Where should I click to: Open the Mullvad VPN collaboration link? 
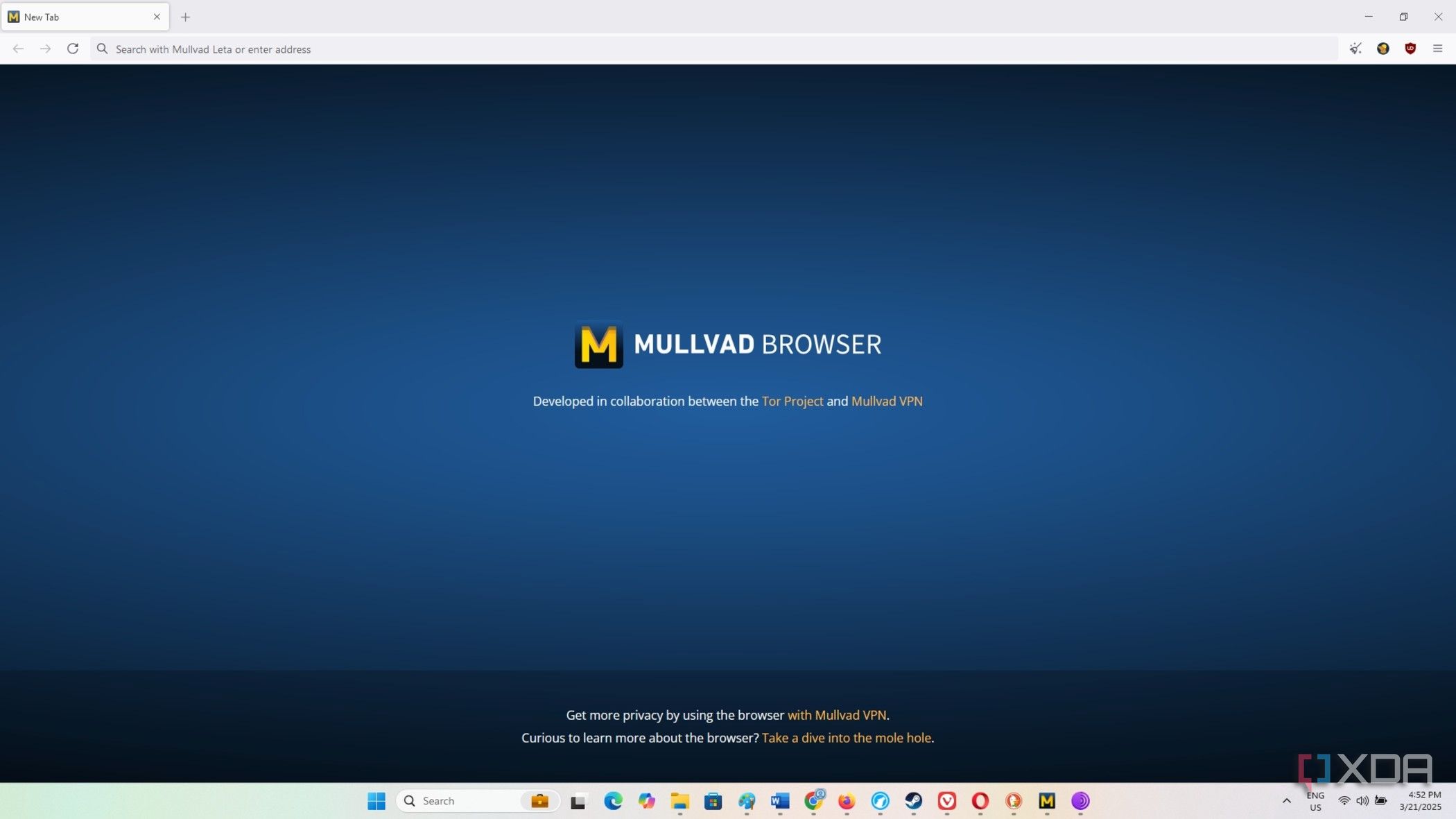[887, 401]
